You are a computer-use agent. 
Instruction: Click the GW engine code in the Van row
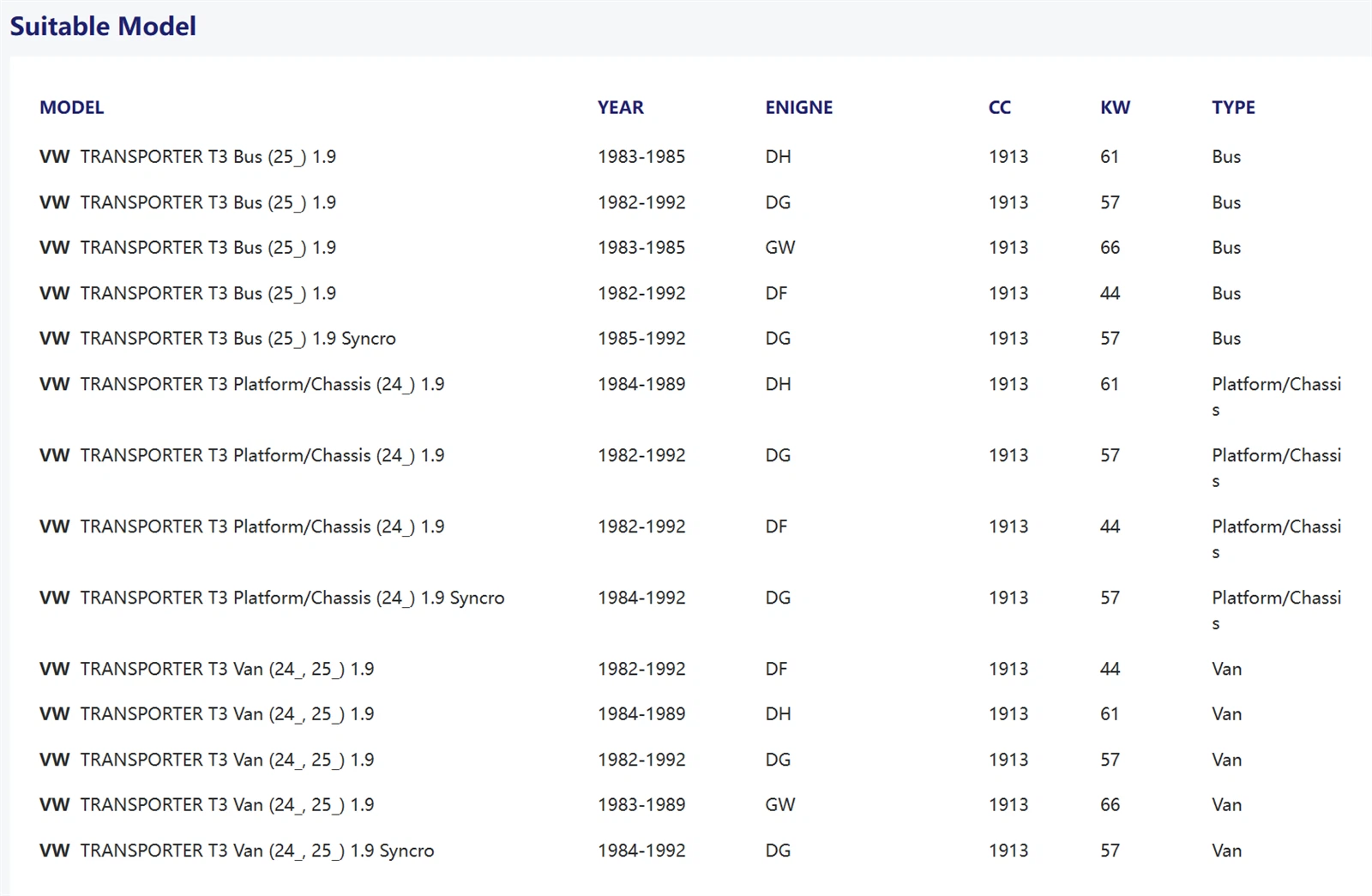pyautogui.click(x=780, y=805)
